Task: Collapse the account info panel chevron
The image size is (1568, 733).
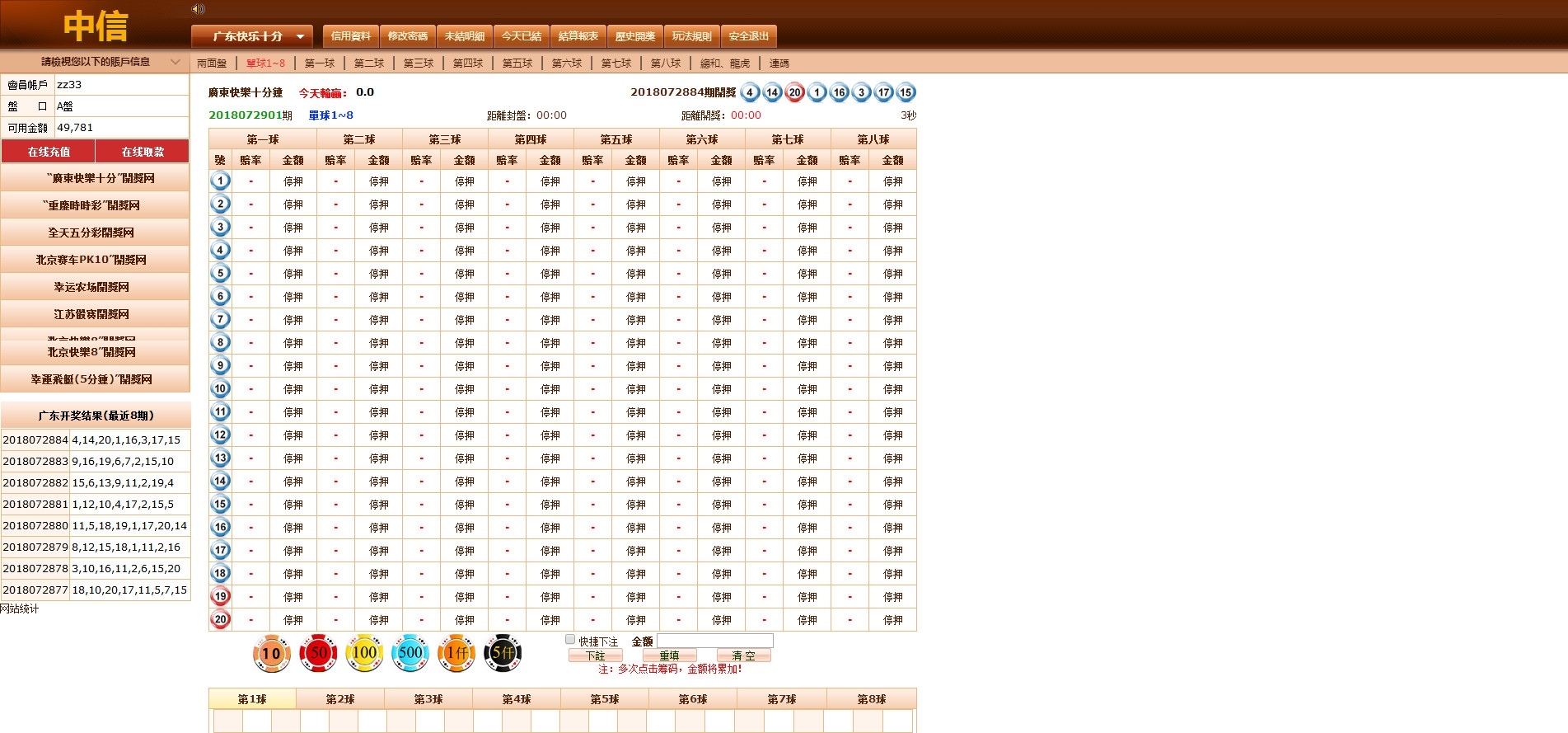Action: (175, 62)
